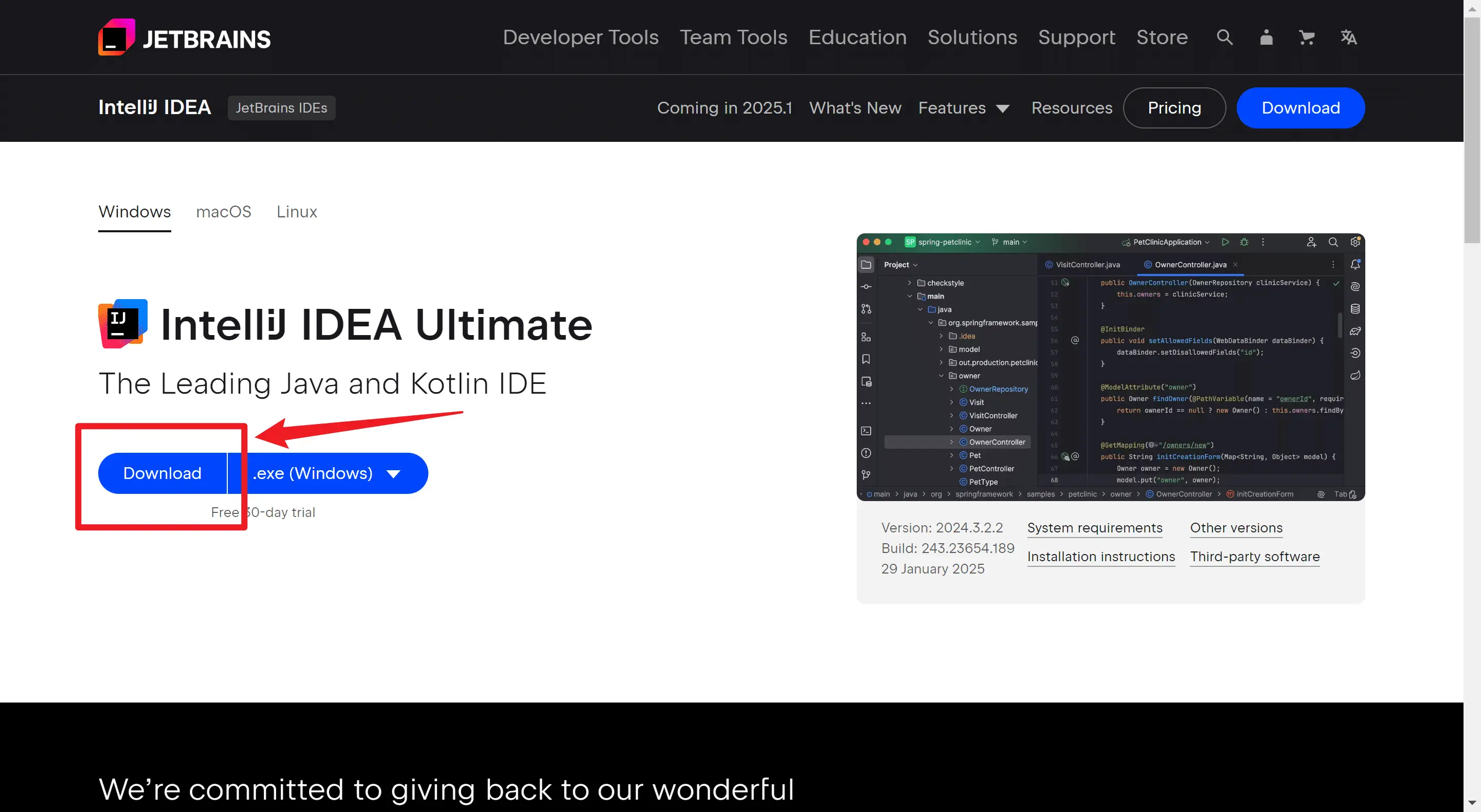Image resolution: width=1481 pixels, height=812 pixels.
Task: Click the JetBrains logo
Action: (184, 38)
